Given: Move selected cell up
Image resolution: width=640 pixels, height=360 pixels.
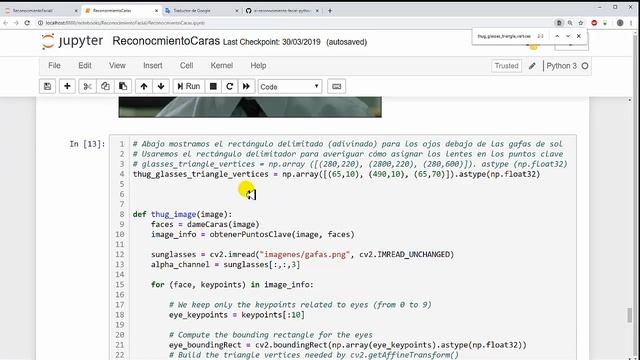Looking at the screenshot, I should 144,87.
